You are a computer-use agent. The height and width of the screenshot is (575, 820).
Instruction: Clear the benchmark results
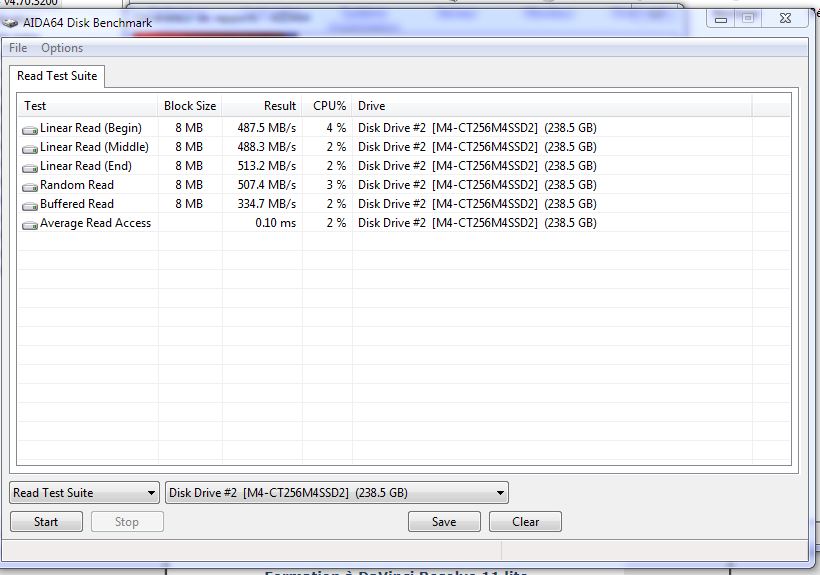pos(526,522)
